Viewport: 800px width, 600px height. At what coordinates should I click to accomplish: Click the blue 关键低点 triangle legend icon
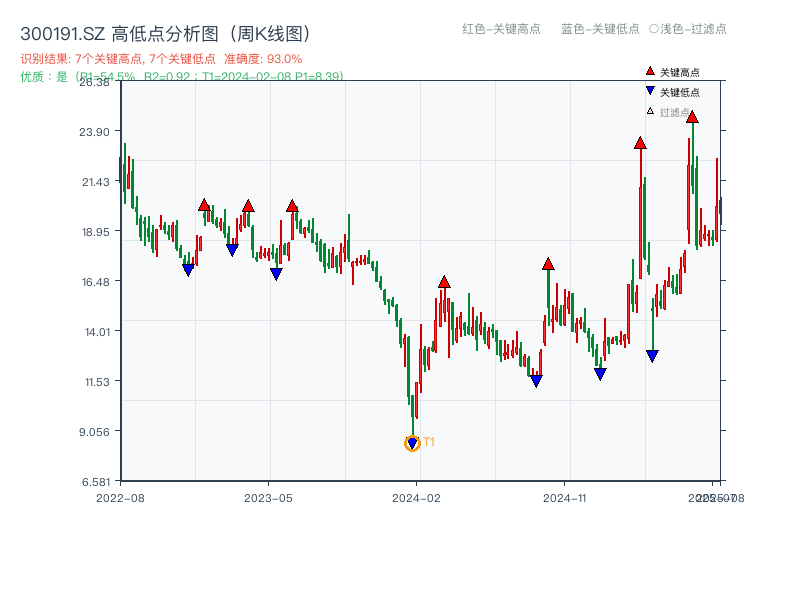[x=650, y=92]
